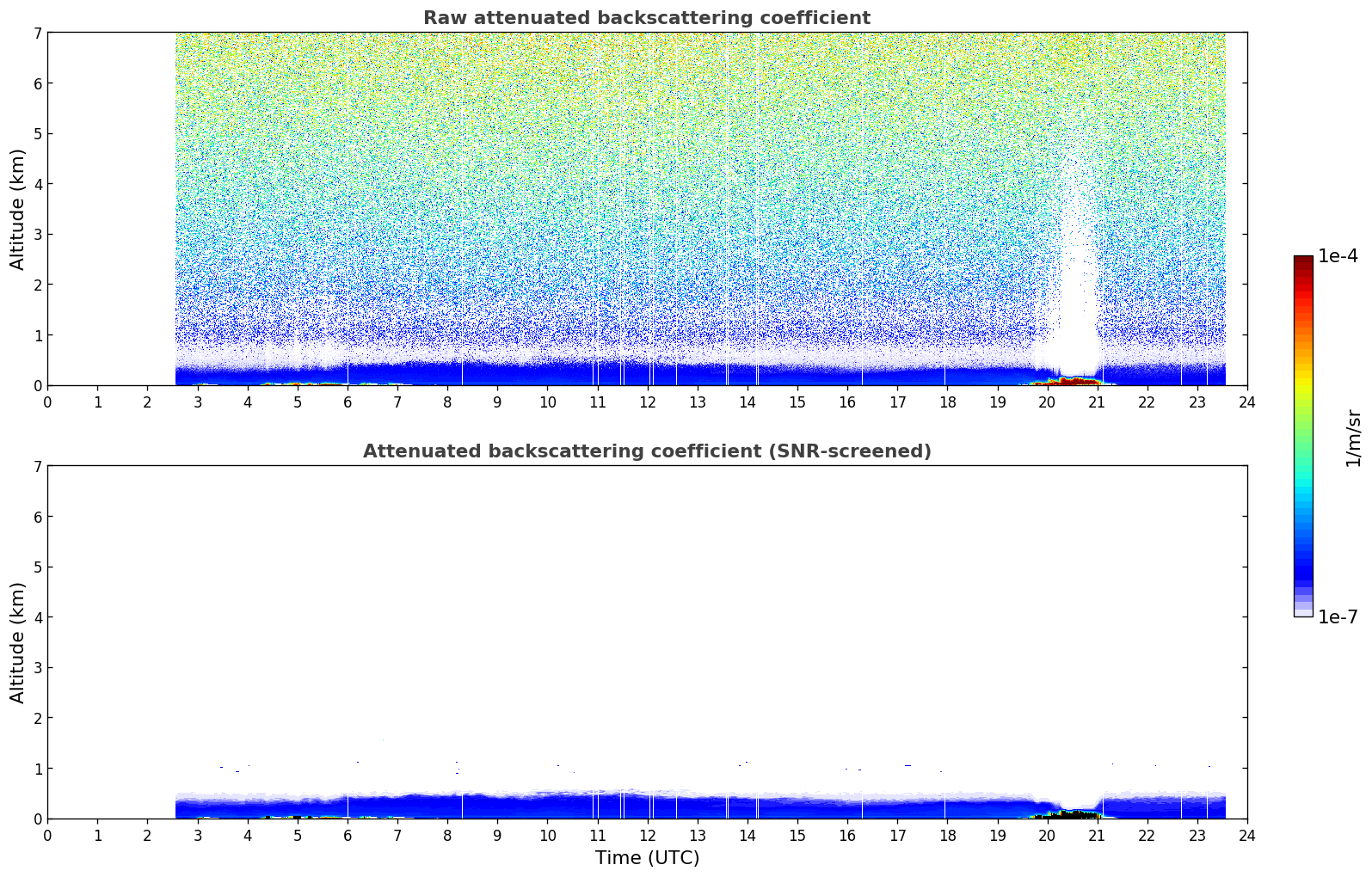Click the 'Raw attenuated backscattering coefficient' title
This screenshot has height=877, width=1372.
pos(647,18)
